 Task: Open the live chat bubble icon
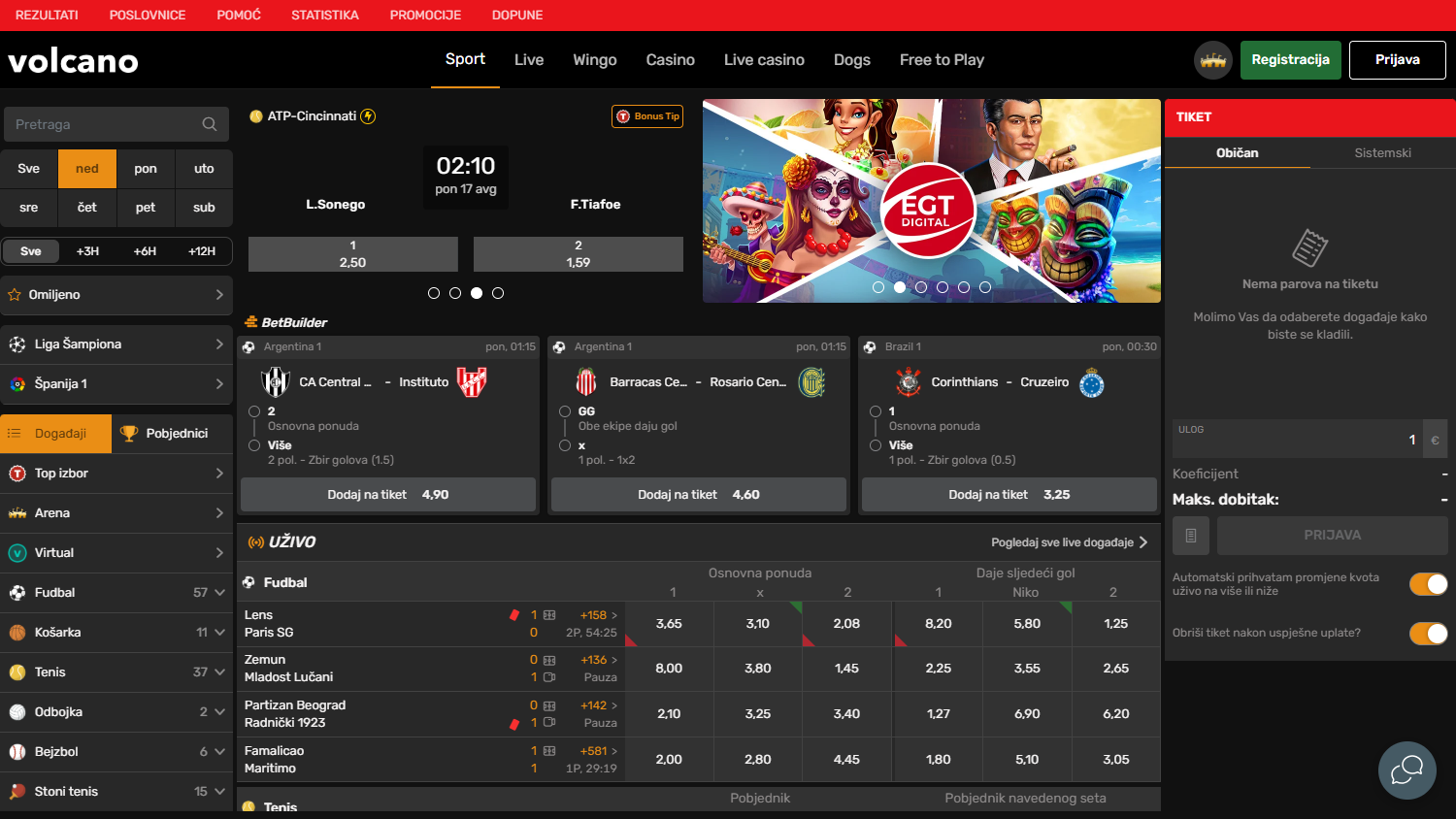coord(1406,770)
